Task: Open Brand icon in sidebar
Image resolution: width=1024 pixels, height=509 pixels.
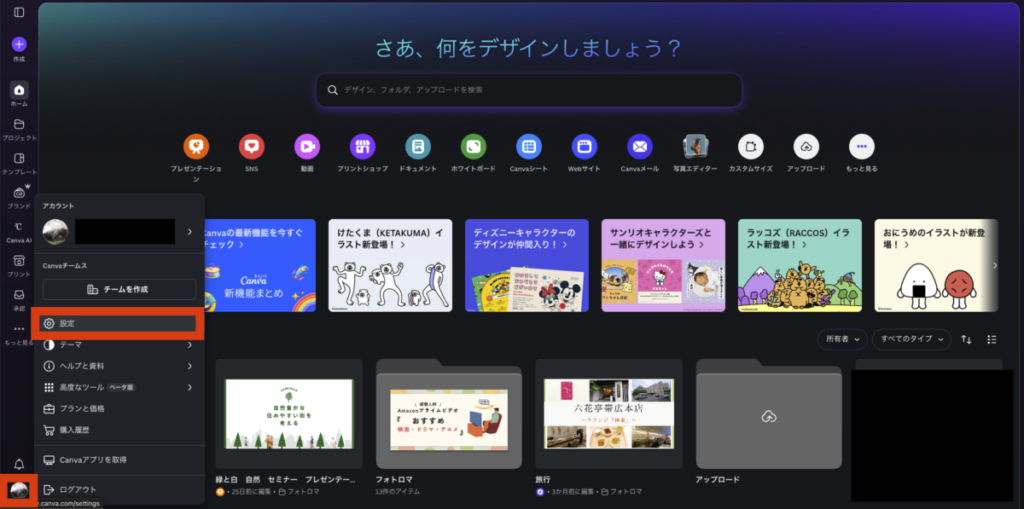Action: [x=19, y=193]
